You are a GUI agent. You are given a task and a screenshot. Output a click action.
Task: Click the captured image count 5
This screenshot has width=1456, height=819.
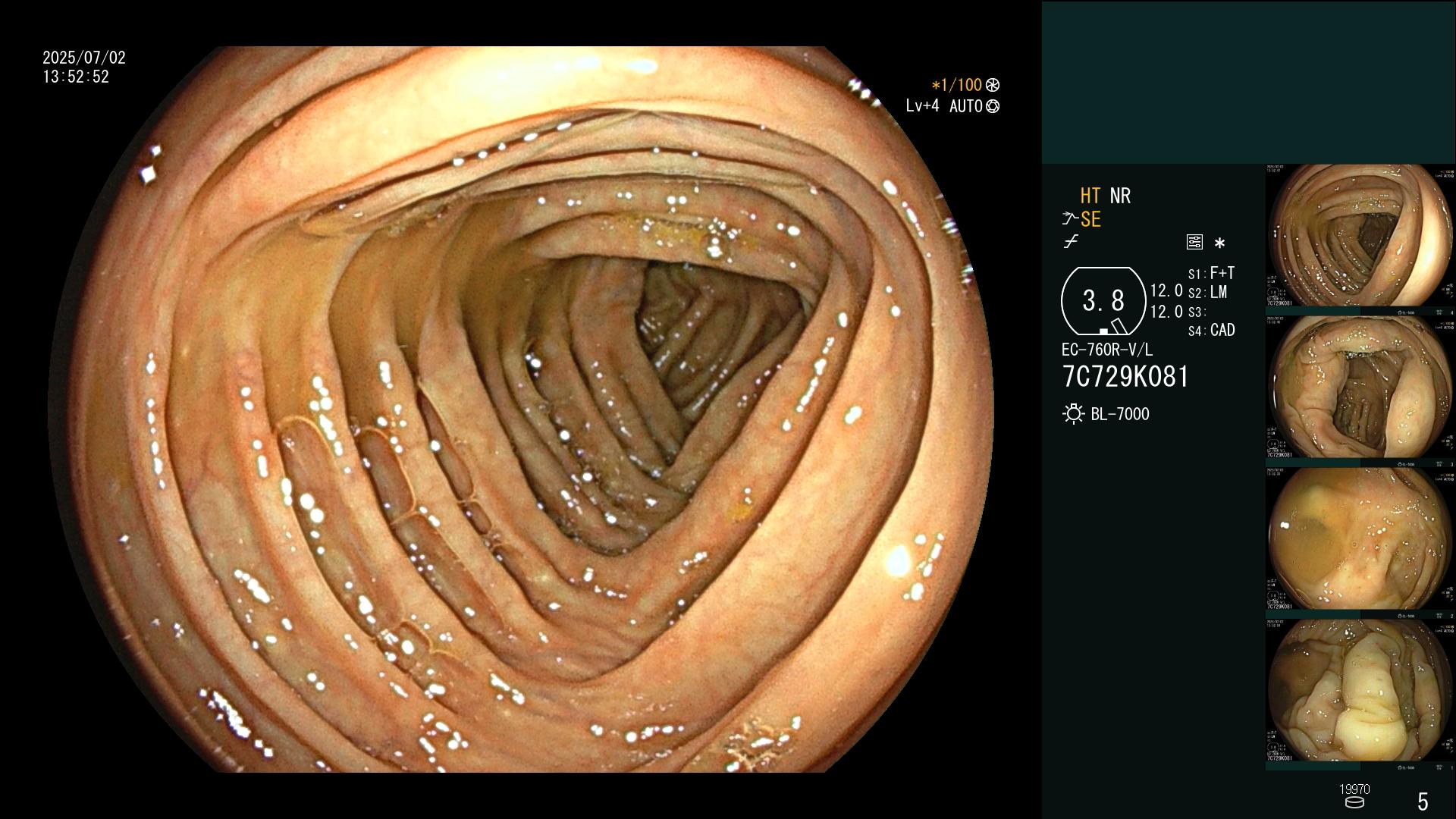coord(1423,802)
